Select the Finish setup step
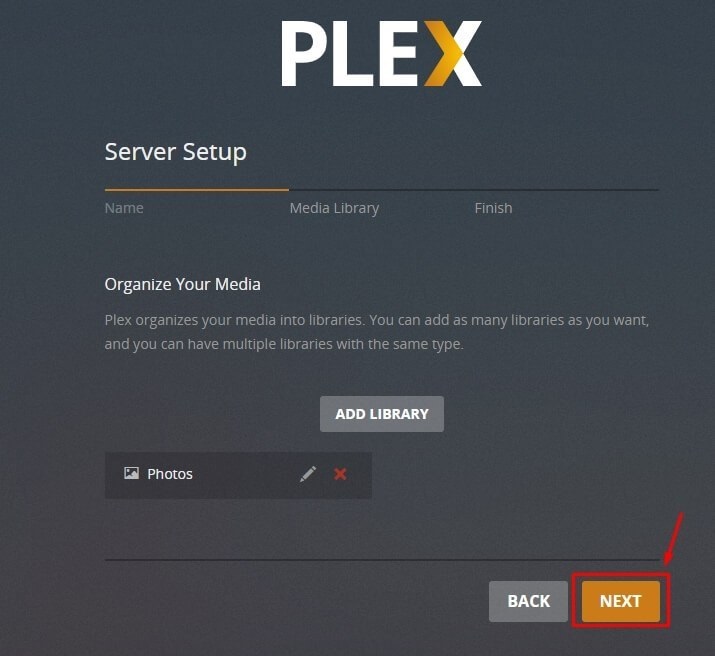 [x=493, y=208]
